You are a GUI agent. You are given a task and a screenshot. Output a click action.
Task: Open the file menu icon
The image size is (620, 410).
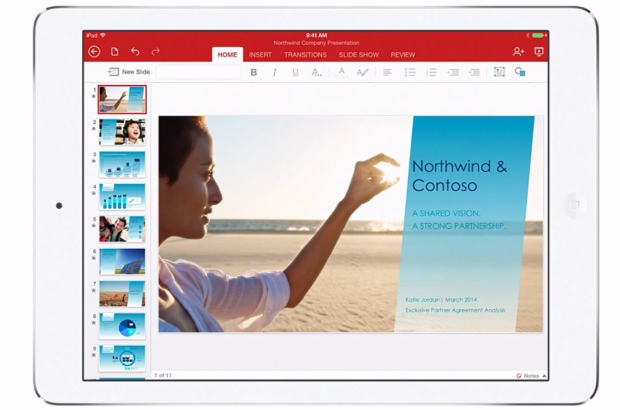115,52
